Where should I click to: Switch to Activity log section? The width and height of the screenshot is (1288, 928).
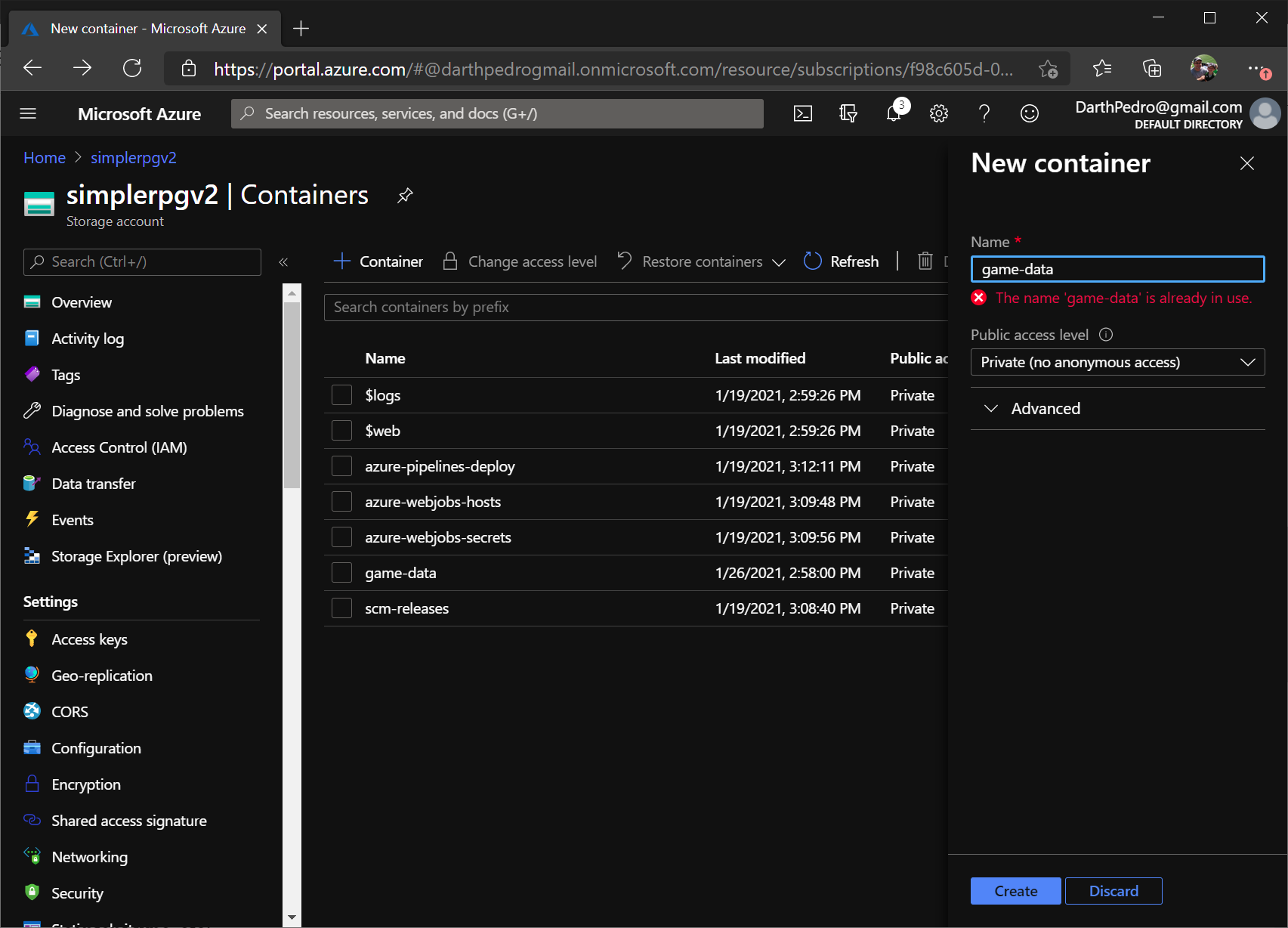[87, 338]
